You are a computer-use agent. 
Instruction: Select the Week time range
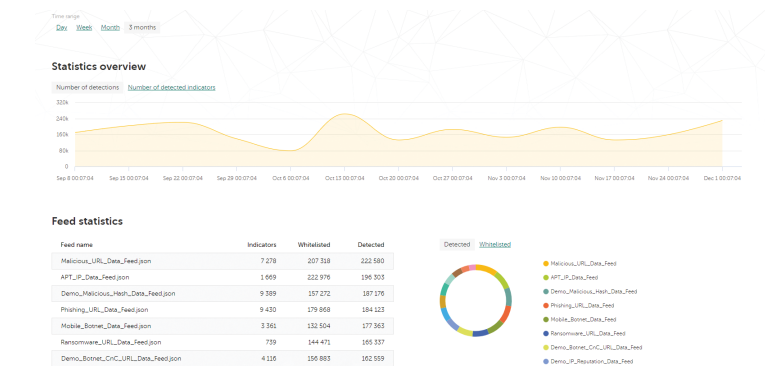84,28
